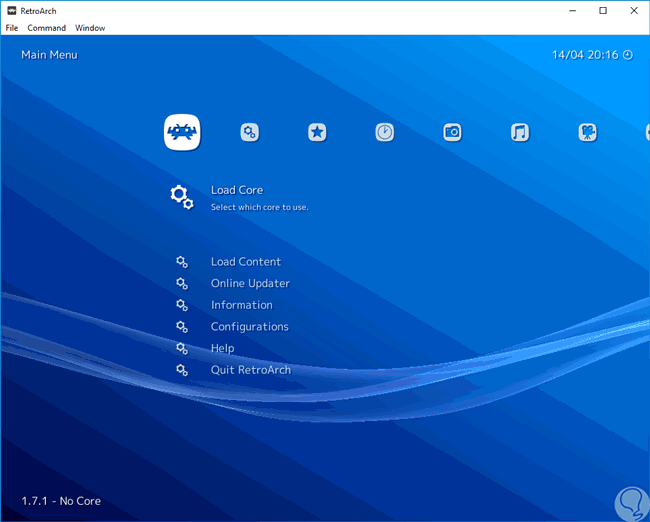The image size is (650, 522).
Task: Open the Images camera icon
Action: (452, 132)
